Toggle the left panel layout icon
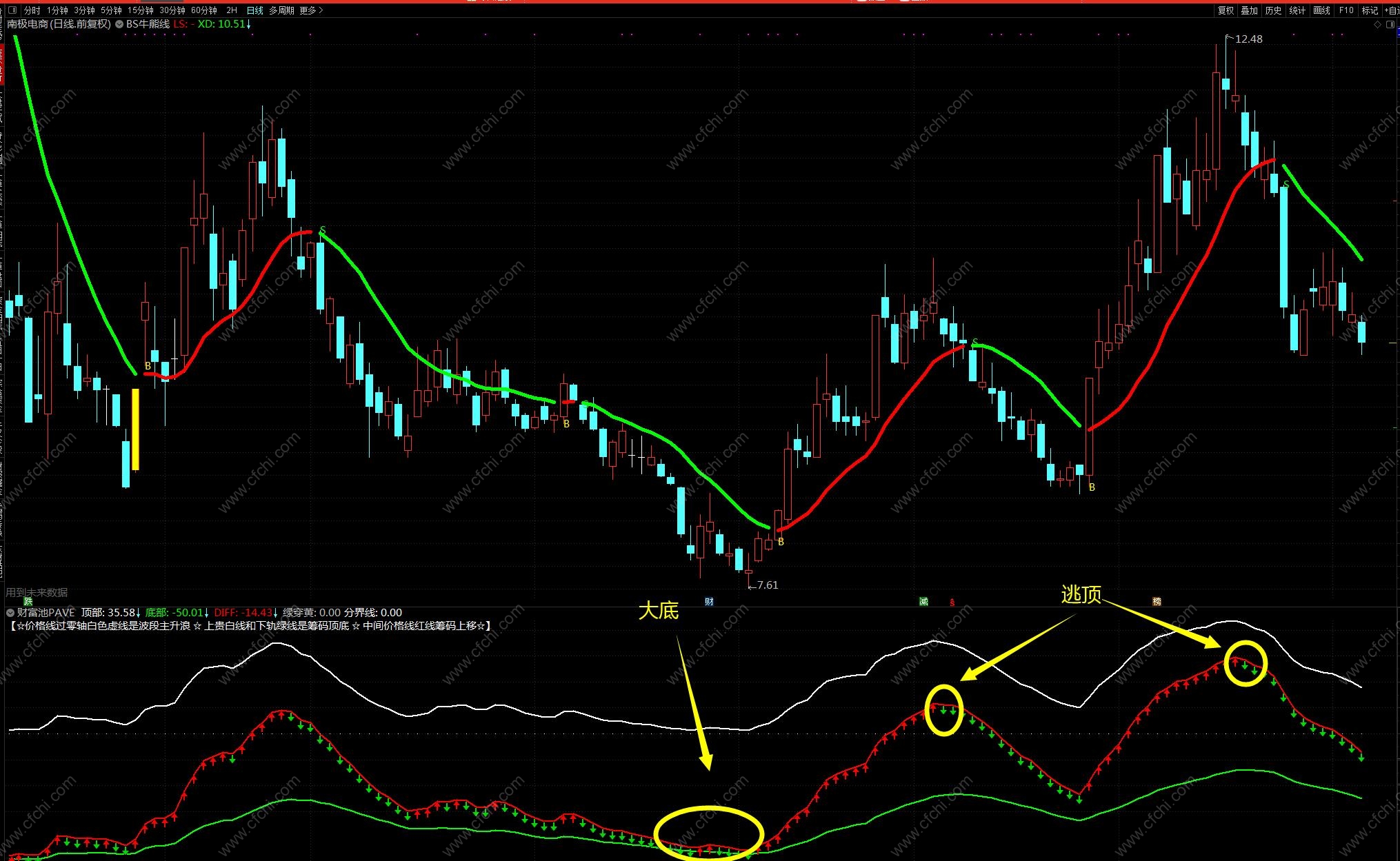This screenshot has height=861, width=1400. (x=12, y=10)
